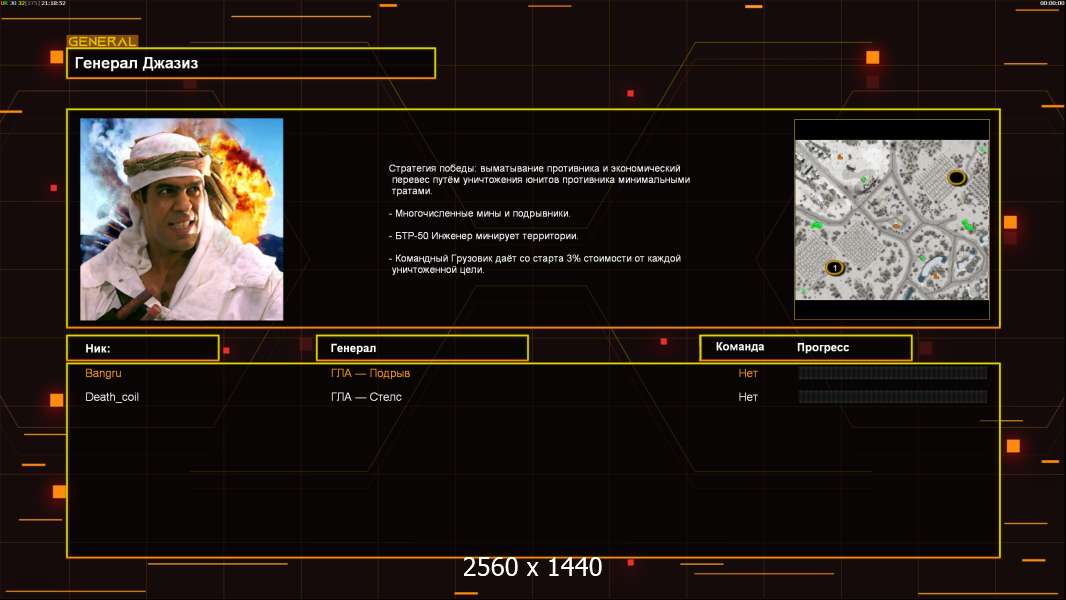
Task: Click the Прогресс column header
Action: tap(823, 347)
